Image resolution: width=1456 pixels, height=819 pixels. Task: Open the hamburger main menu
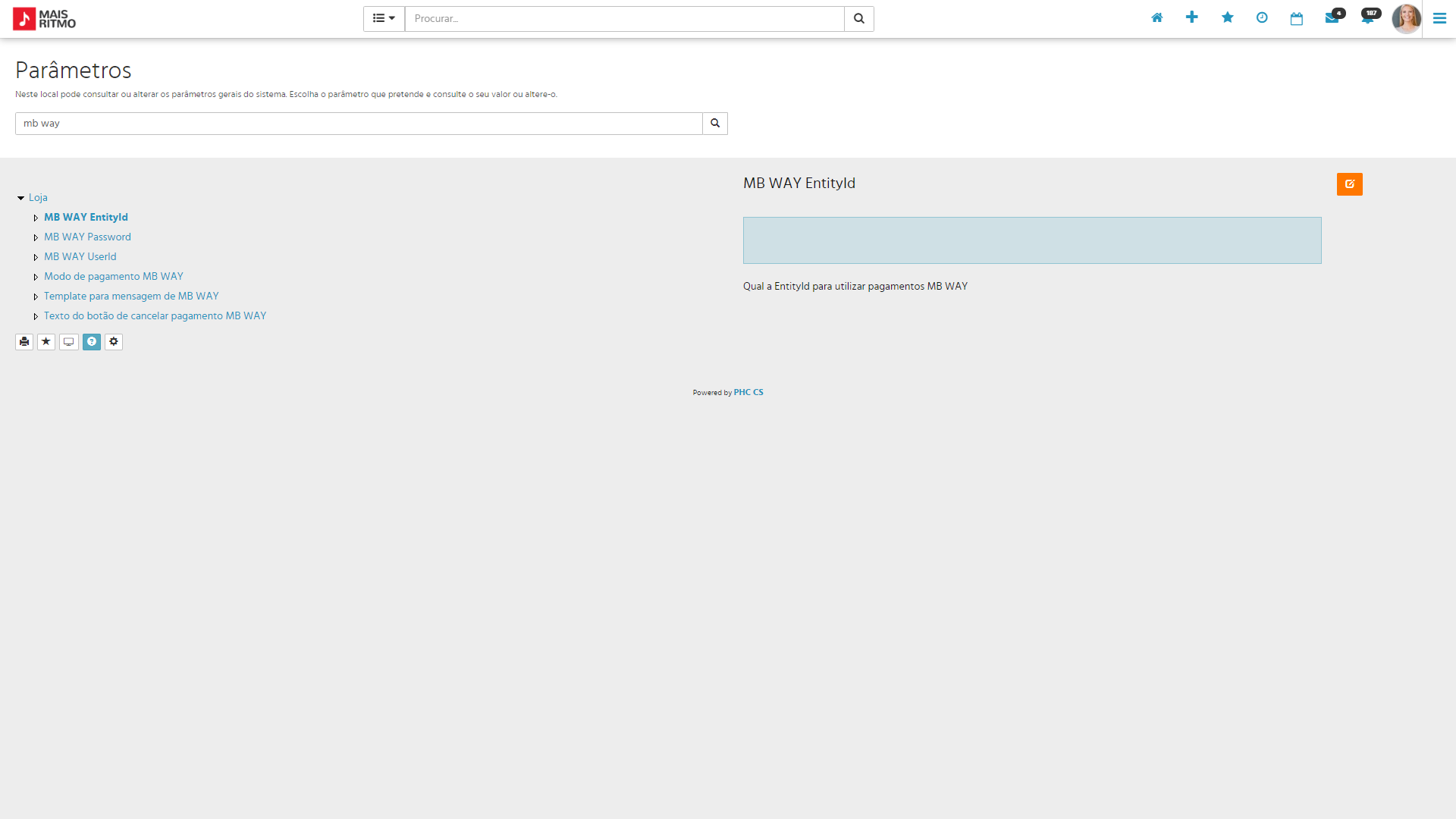(x=1439, y=19)
